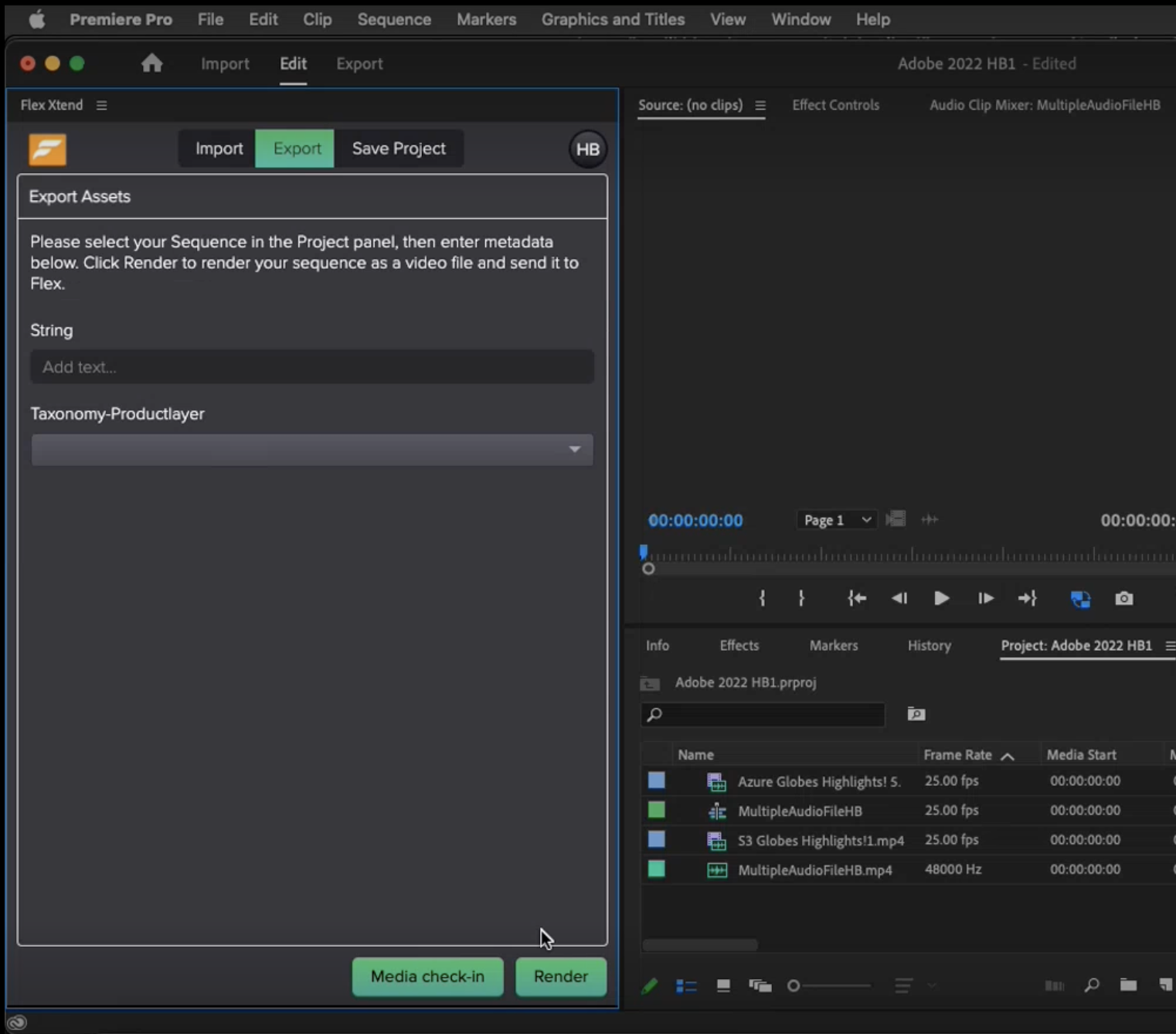Click the blue 00:00:00:00 source timecode

click(x=695, y=521)
